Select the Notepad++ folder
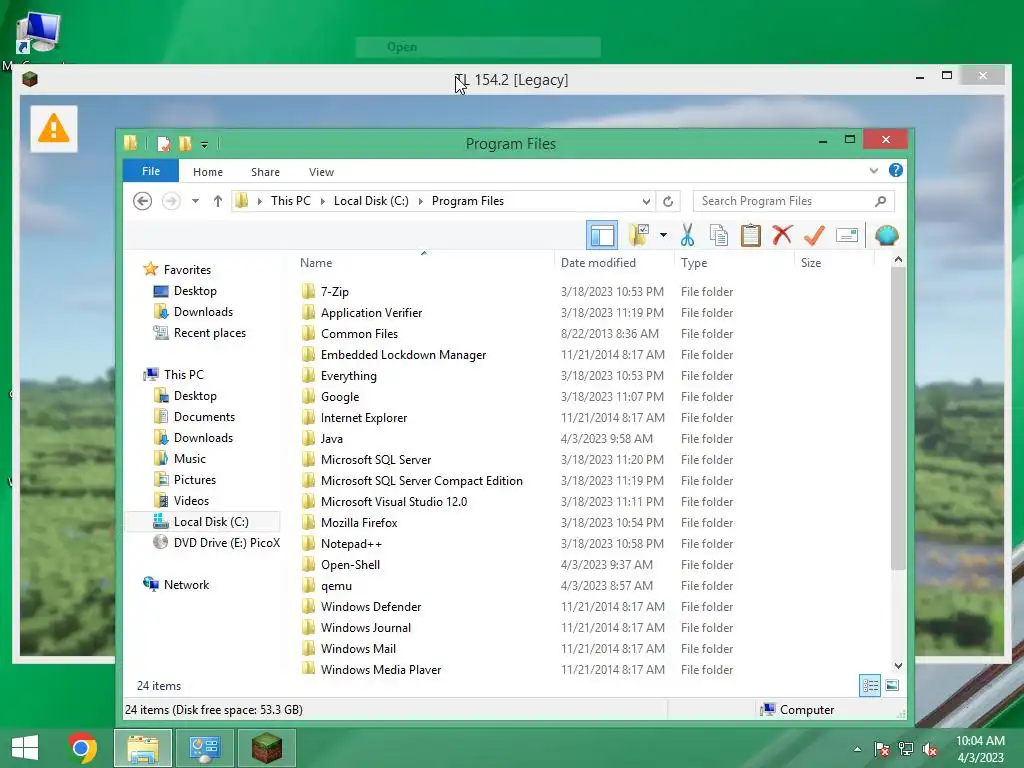1024x768 pixels. [x=351, y=543]
